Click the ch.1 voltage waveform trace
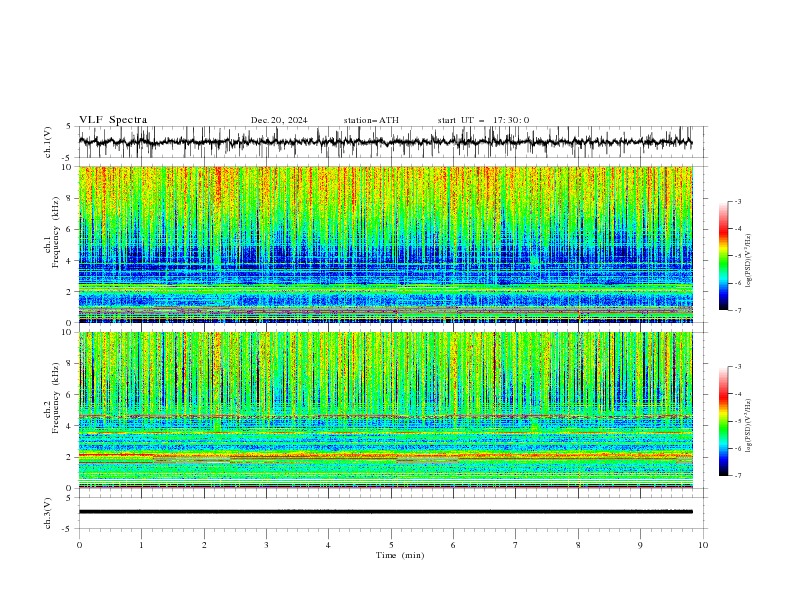The image size is (792, 612). 385,142
